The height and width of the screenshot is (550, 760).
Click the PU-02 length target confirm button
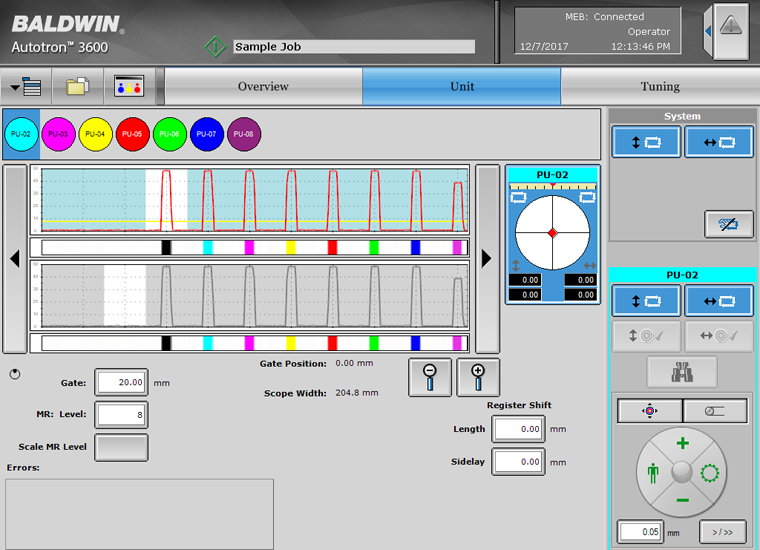646,336
